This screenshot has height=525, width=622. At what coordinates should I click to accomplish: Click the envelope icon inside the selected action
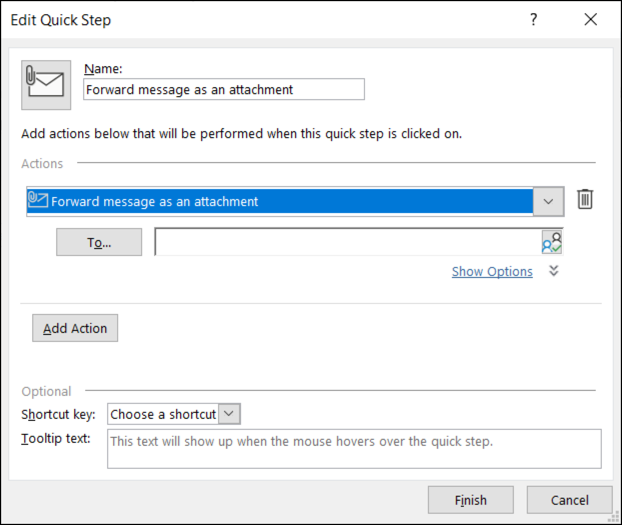(38, 200)
